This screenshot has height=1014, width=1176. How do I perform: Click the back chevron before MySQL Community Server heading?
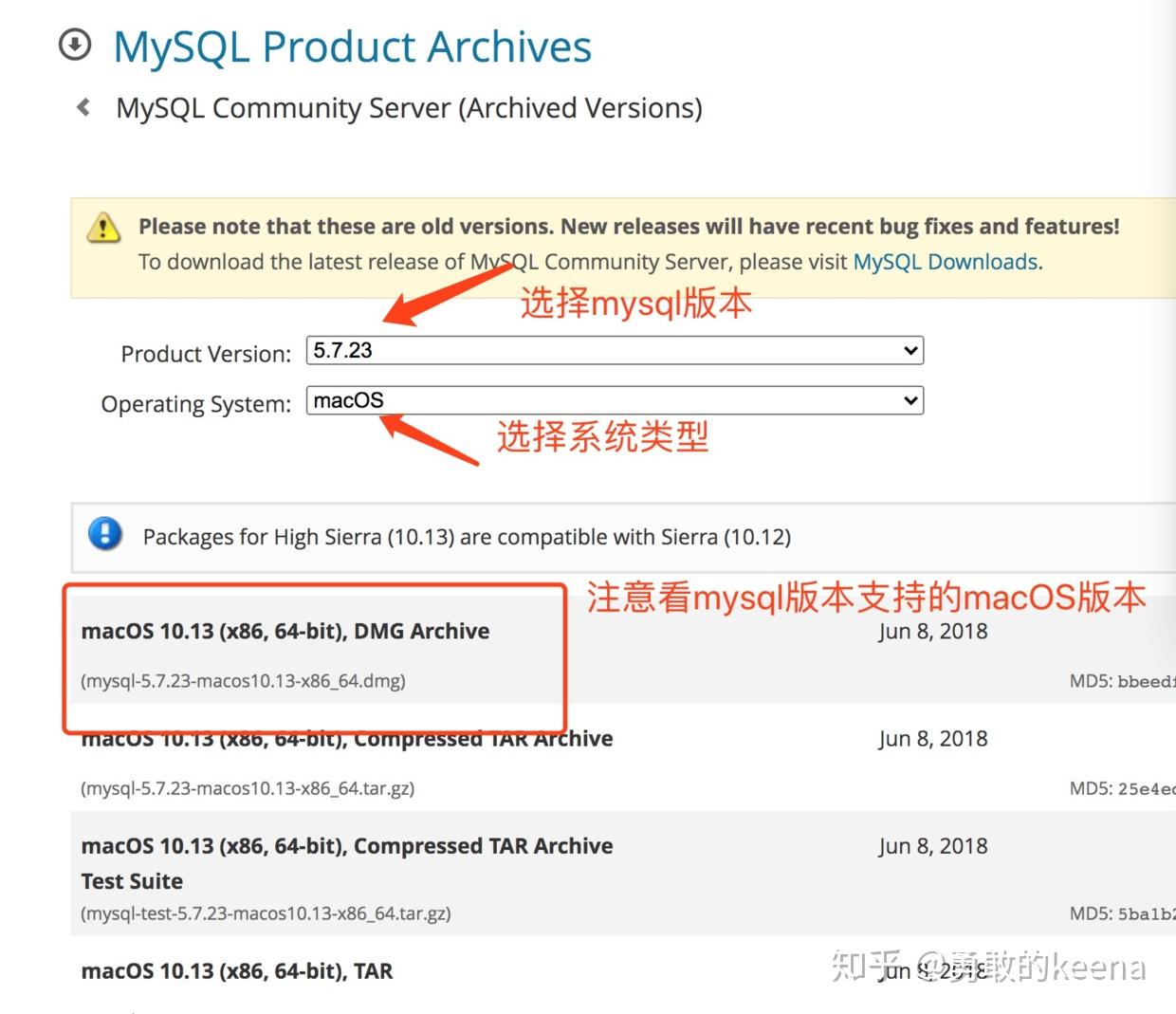coord(83,107)
